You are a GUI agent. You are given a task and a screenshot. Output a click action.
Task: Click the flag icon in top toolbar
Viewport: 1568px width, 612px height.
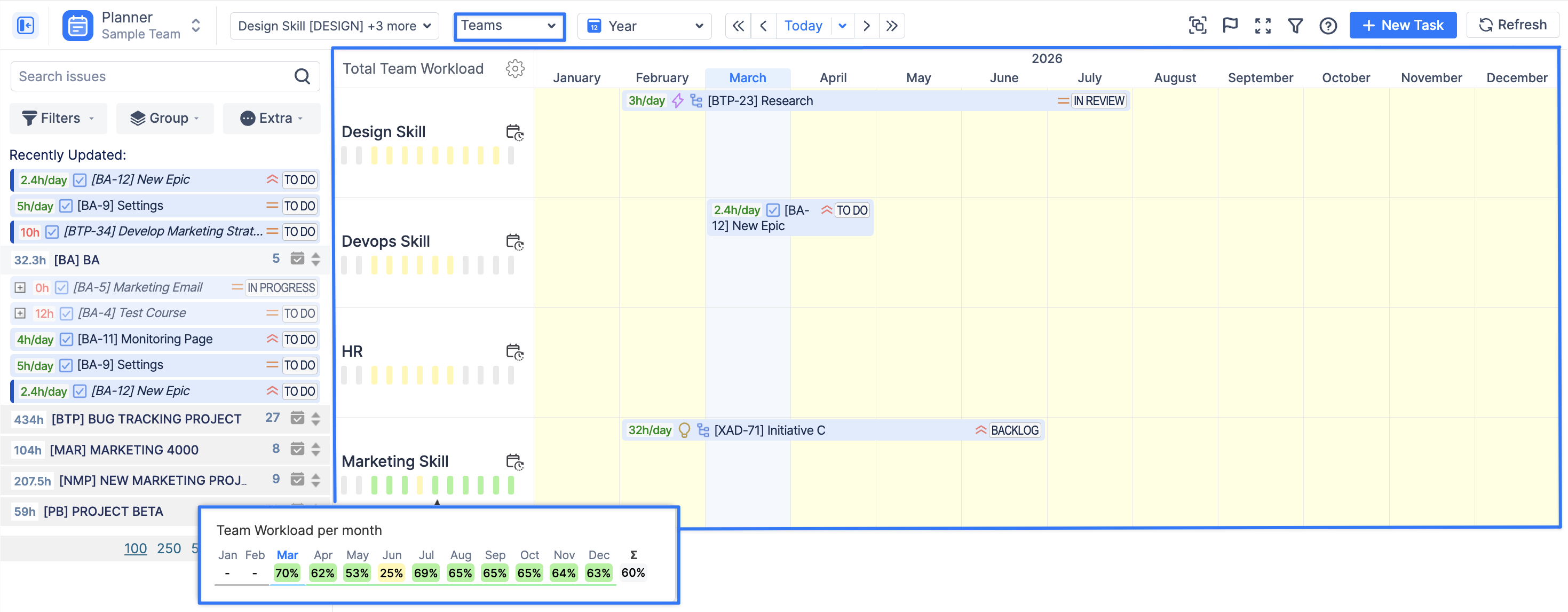1230,26
